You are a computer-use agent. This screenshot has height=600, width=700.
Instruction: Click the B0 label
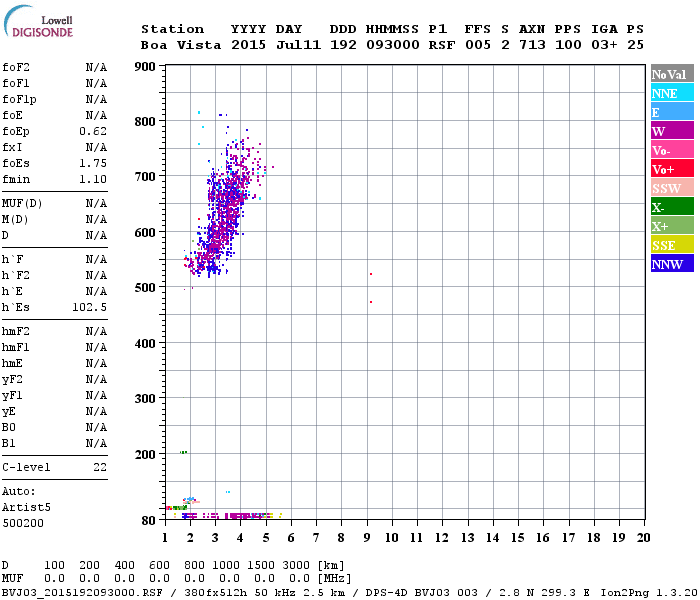coord(9,427)
